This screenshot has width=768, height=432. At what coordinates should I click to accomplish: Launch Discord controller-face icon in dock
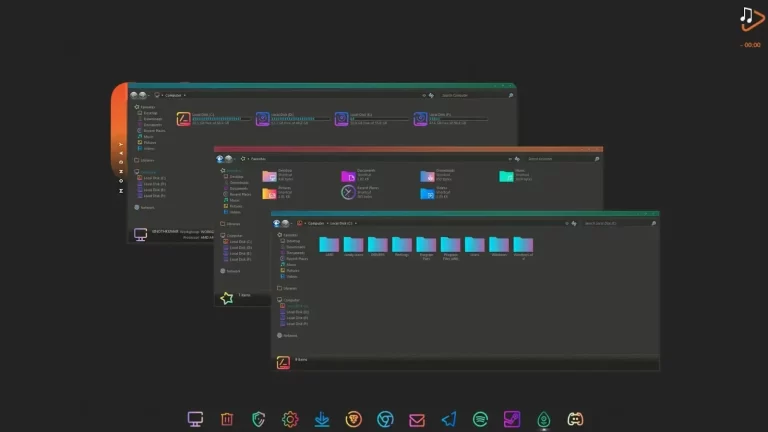pos(576,419)
